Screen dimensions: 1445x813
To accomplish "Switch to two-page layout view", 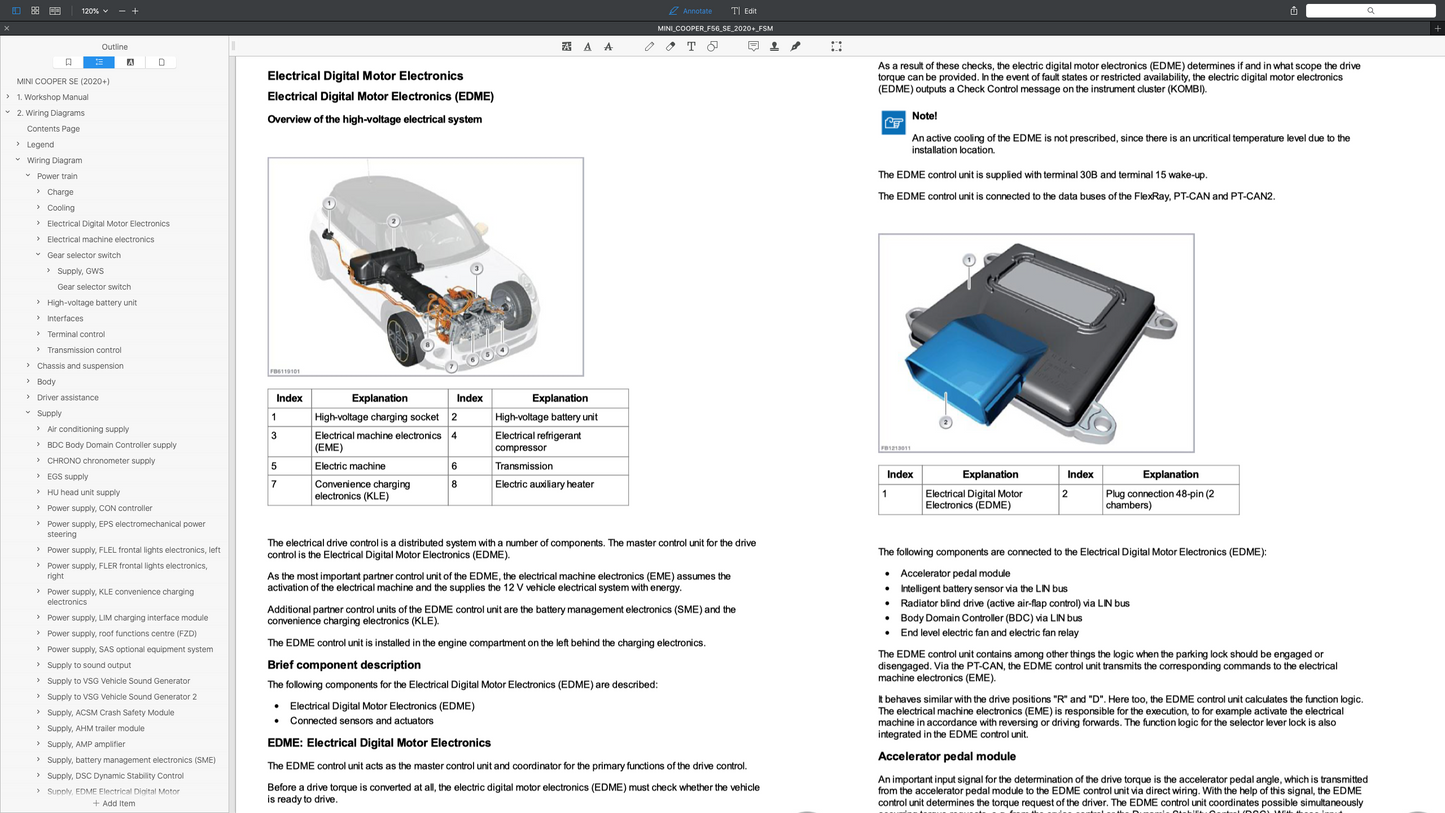I will (x=55, y=10).
